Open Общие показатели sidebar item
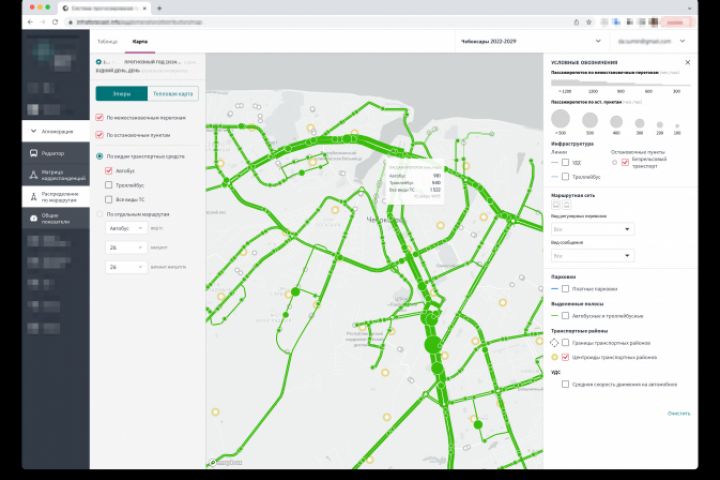Screen dimensions: 720x480 56,219
